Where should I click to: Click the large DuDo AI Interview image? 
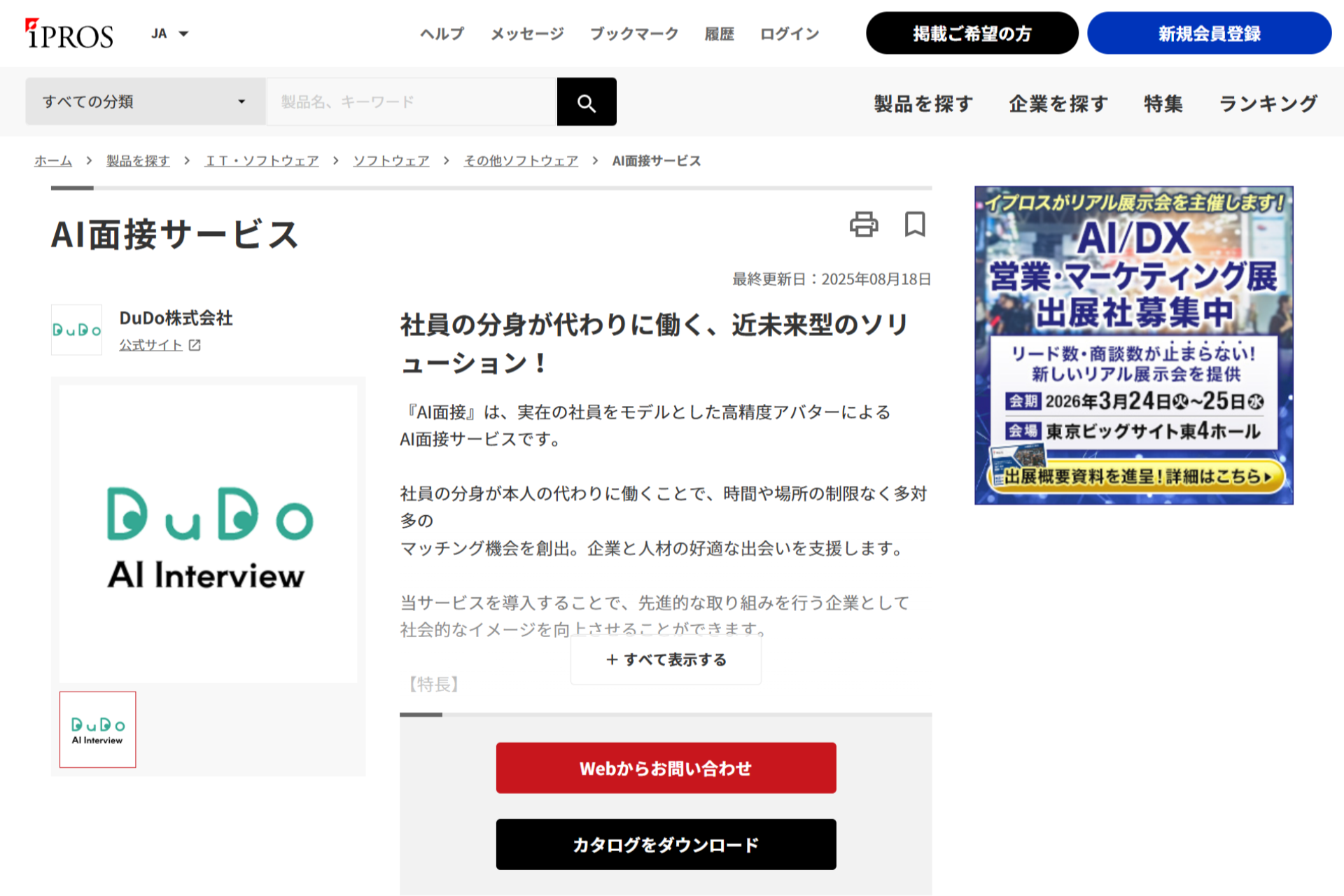tap(208, 534)
